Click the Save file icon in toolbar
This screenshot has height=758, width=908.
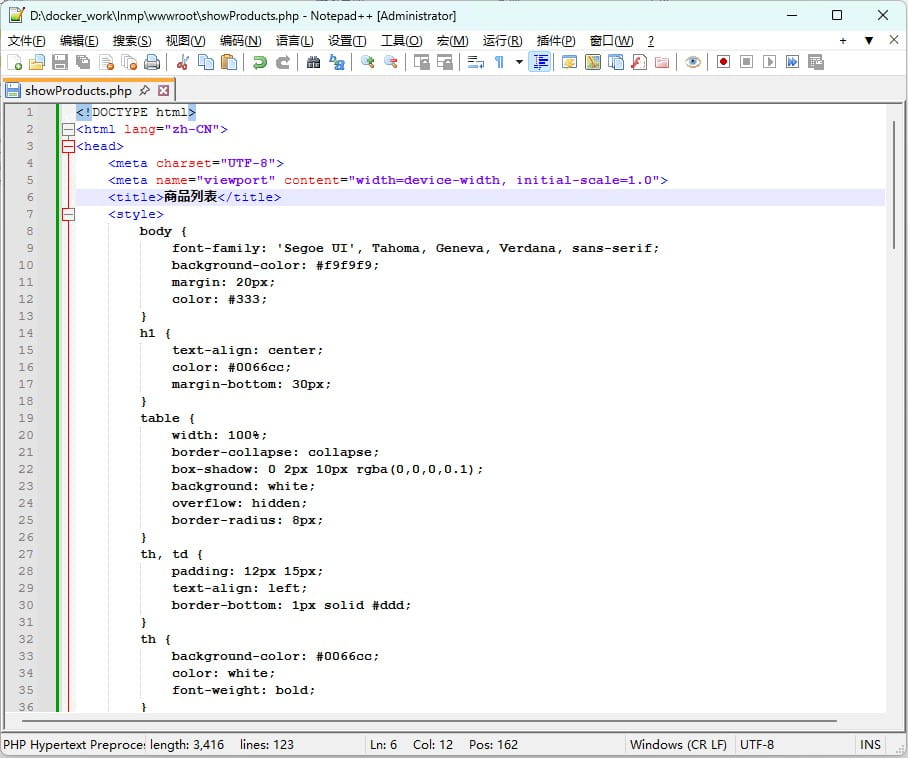[x=59, y=62]
